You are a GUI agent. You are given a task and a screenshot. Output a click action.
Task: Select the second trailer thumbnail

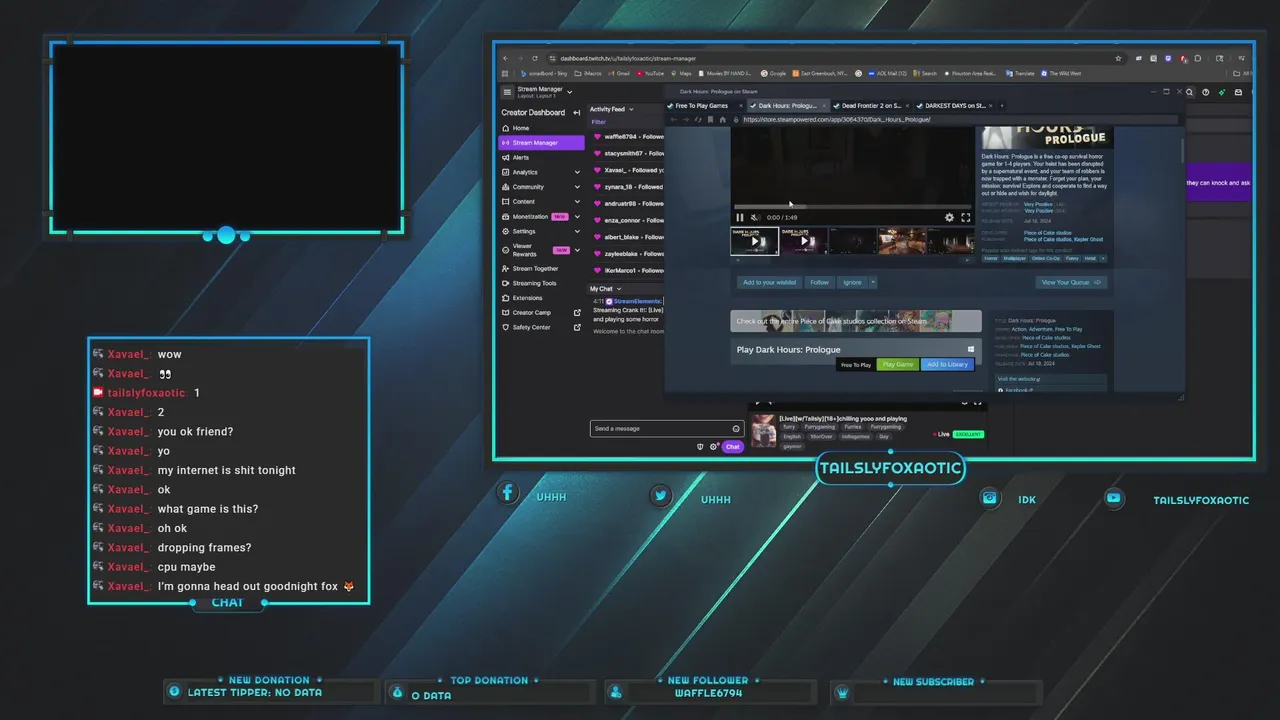[804, 241]
